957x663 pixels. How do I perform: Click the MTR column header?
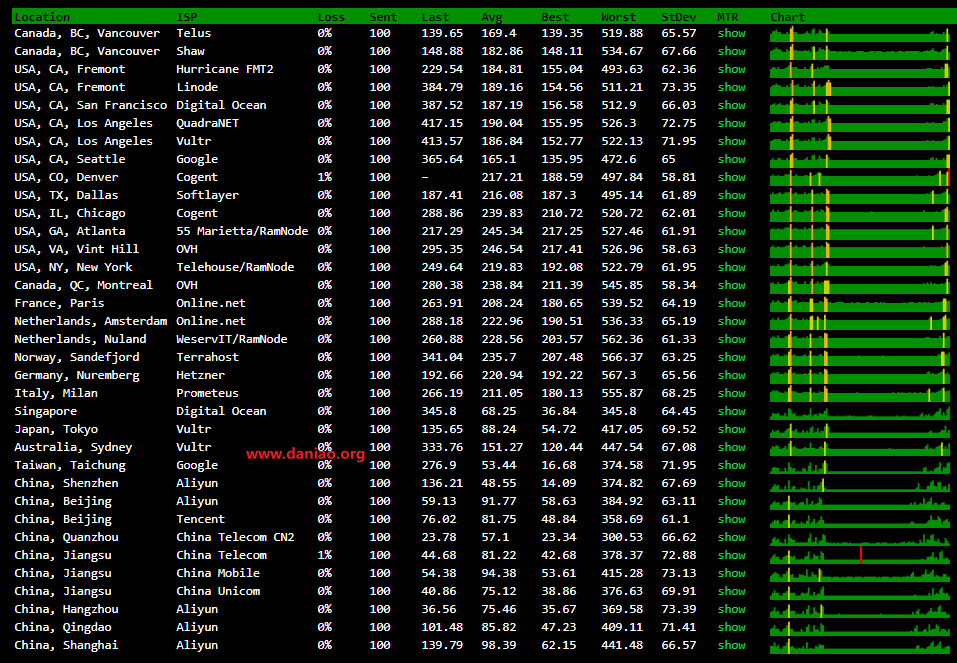pyautogui.click(x=728, y=17)
